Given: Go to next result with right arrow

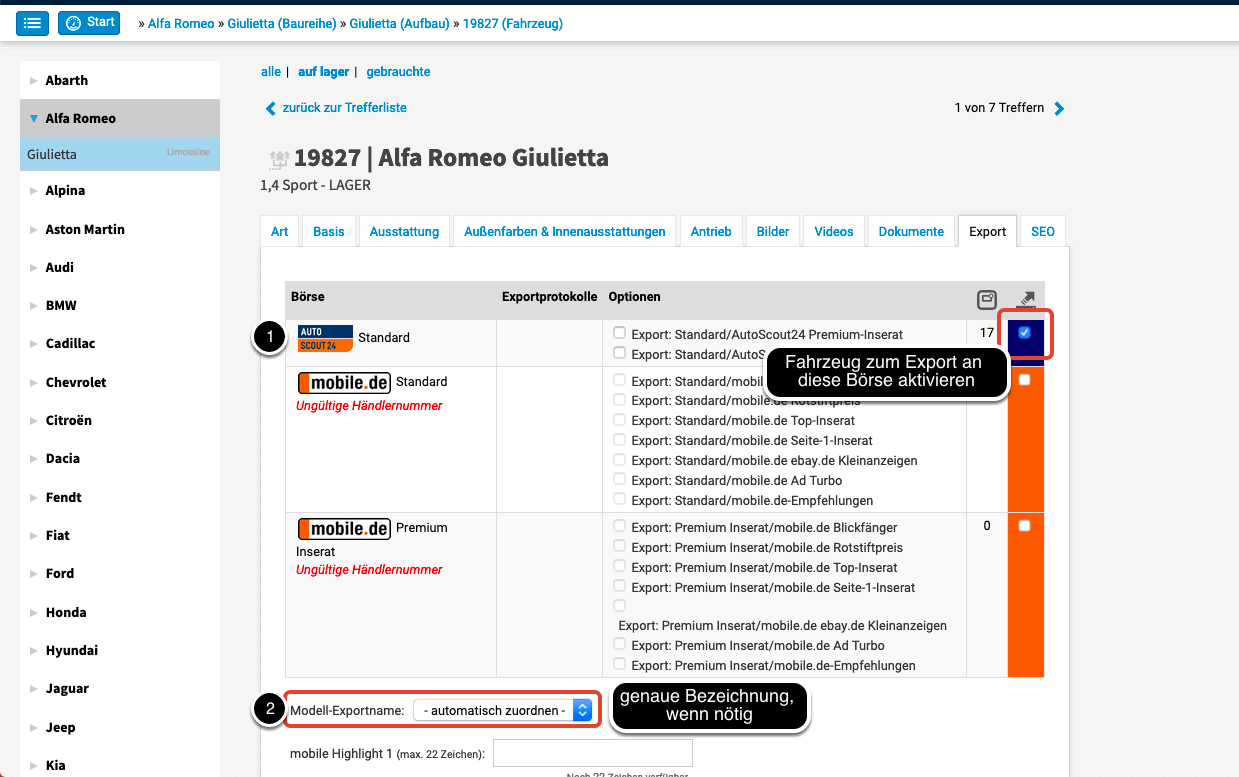Looking at the screenshot, I should [1060, 108].
